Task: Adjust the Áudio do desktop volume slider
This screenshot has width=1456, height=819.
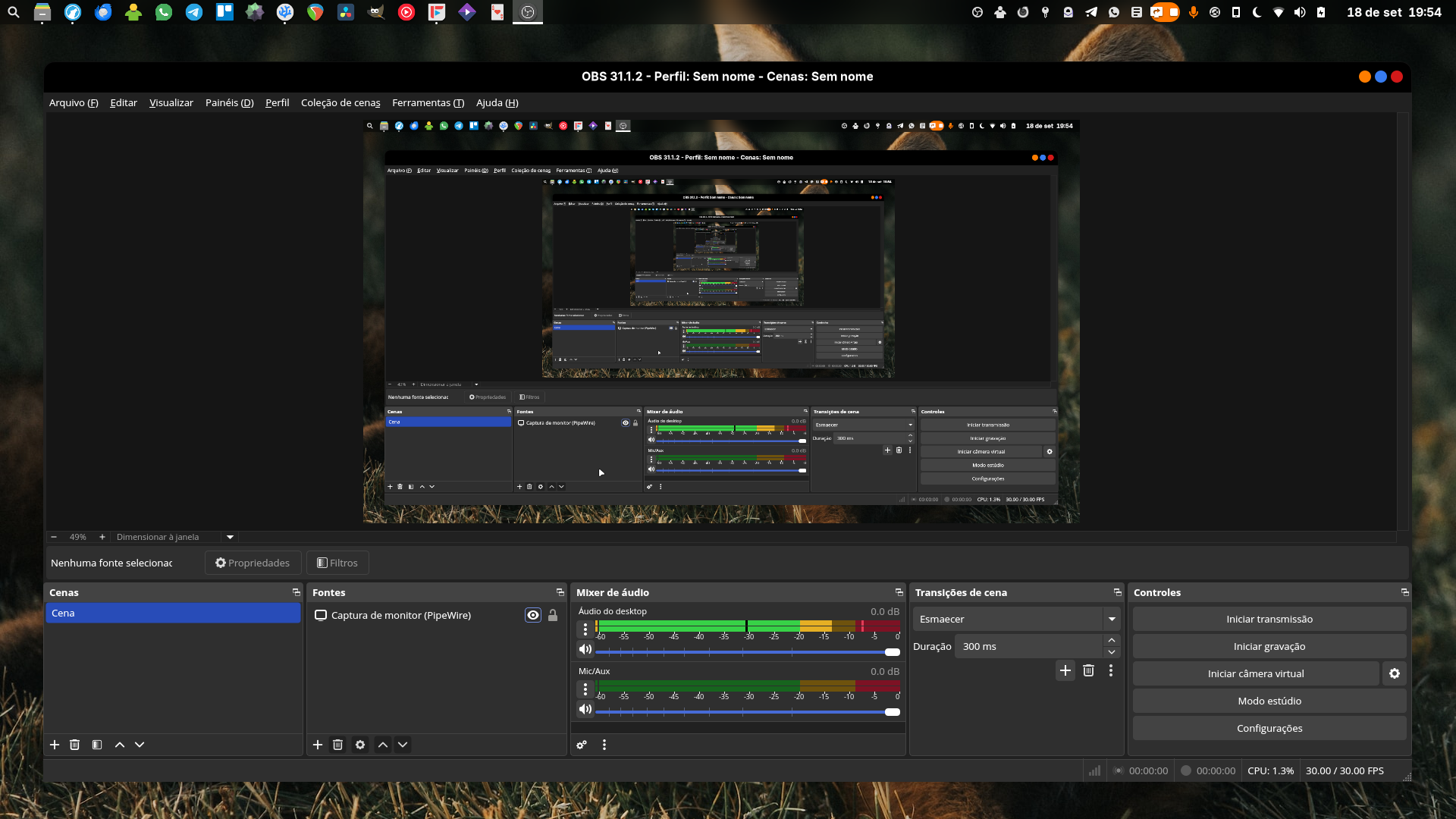Action: pyautogui.click(x=891, y=652)
